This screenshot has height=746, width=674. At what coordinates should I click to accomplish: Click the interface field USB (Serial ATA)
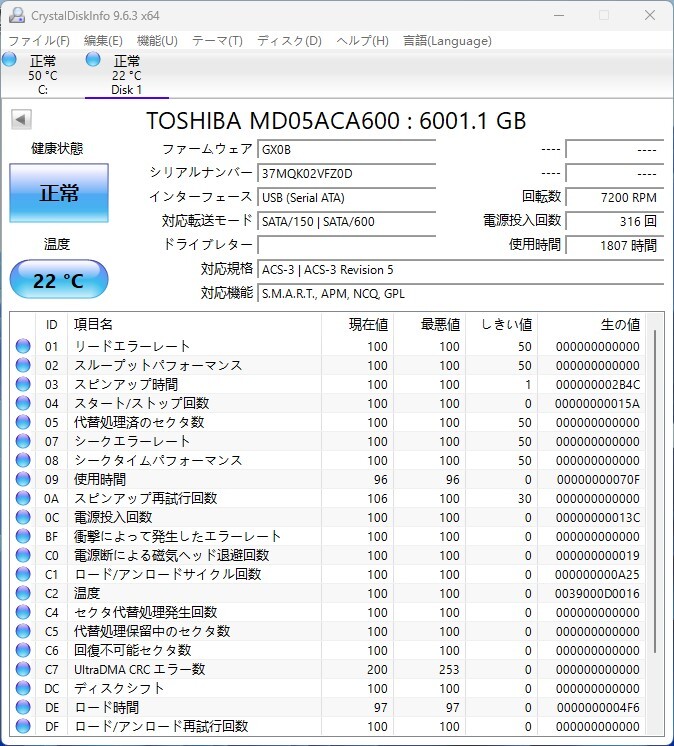pyautogui.click(x=347, y=197)
